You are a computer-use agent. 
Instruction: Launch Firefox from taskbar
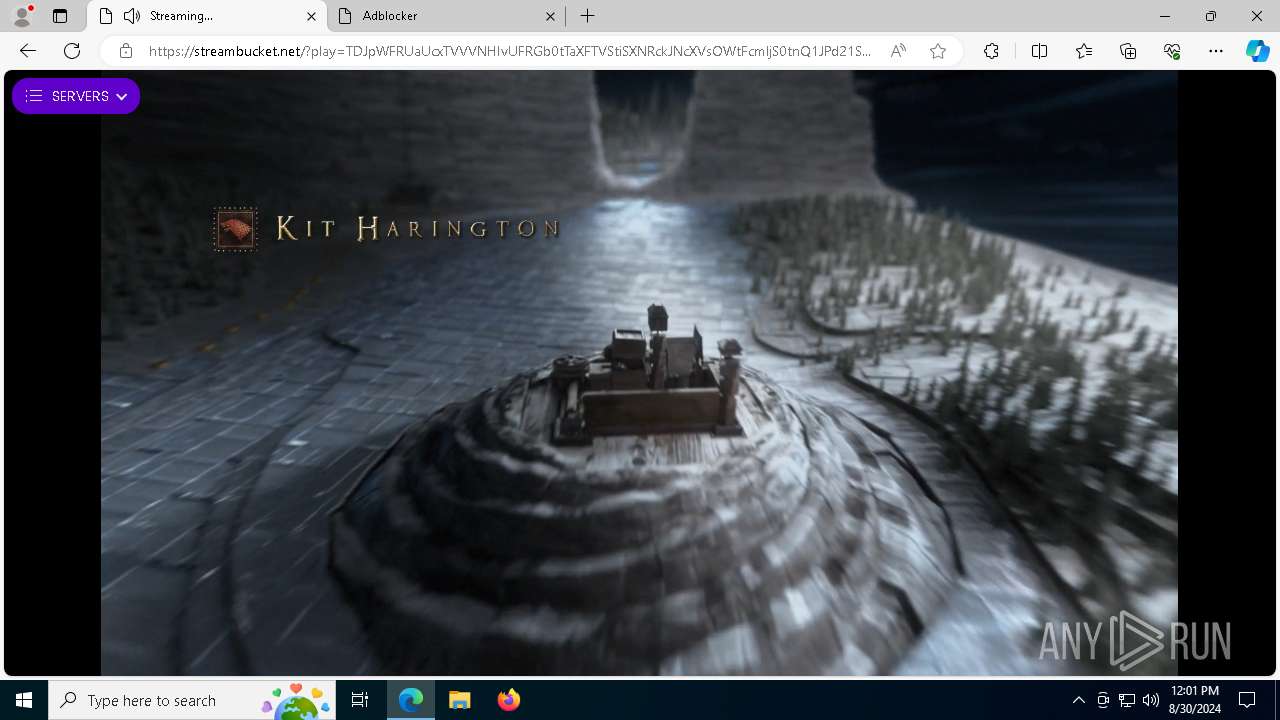coord(508,700)
